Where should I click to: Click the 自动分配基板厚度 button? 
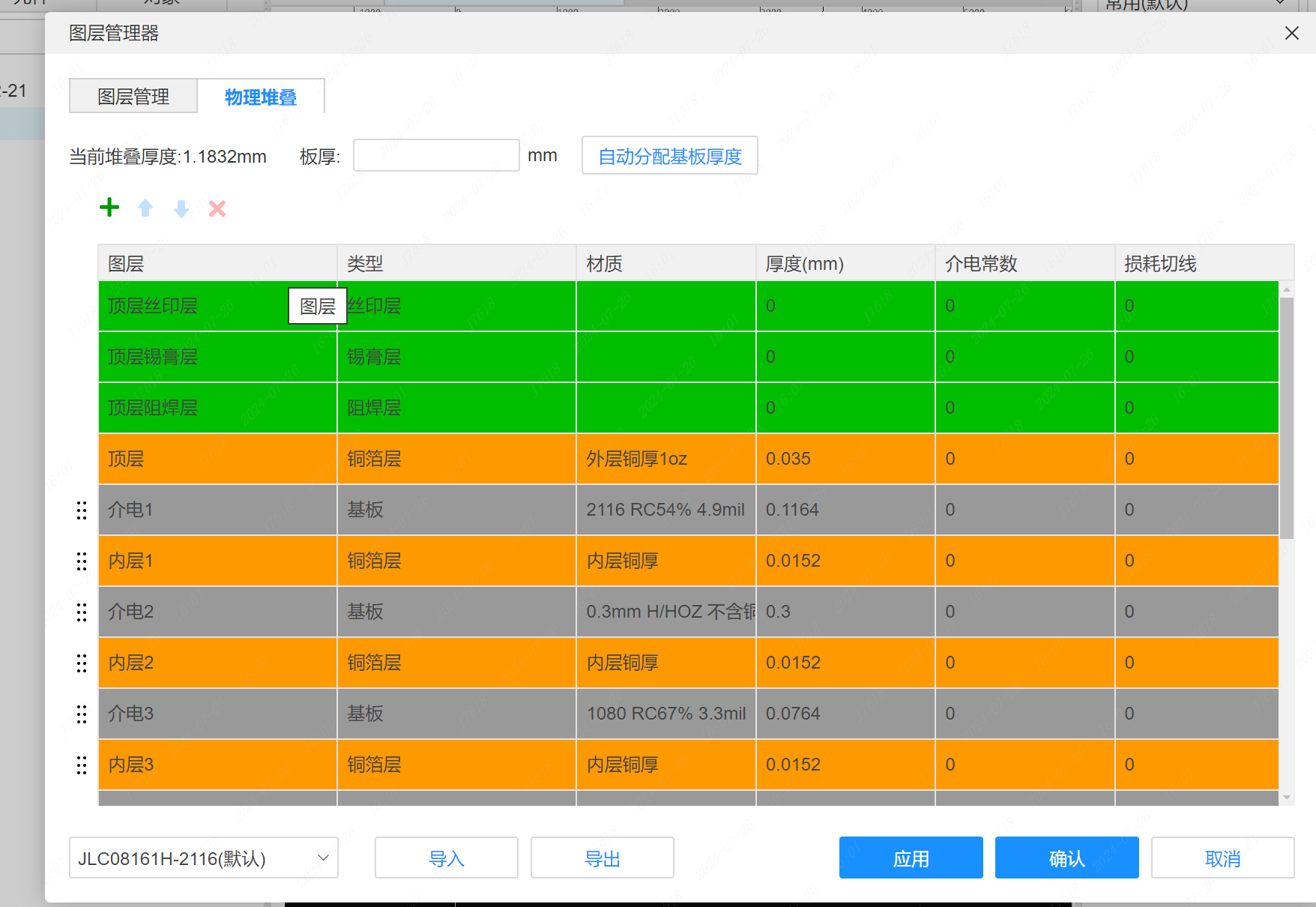tap(669, 156)
